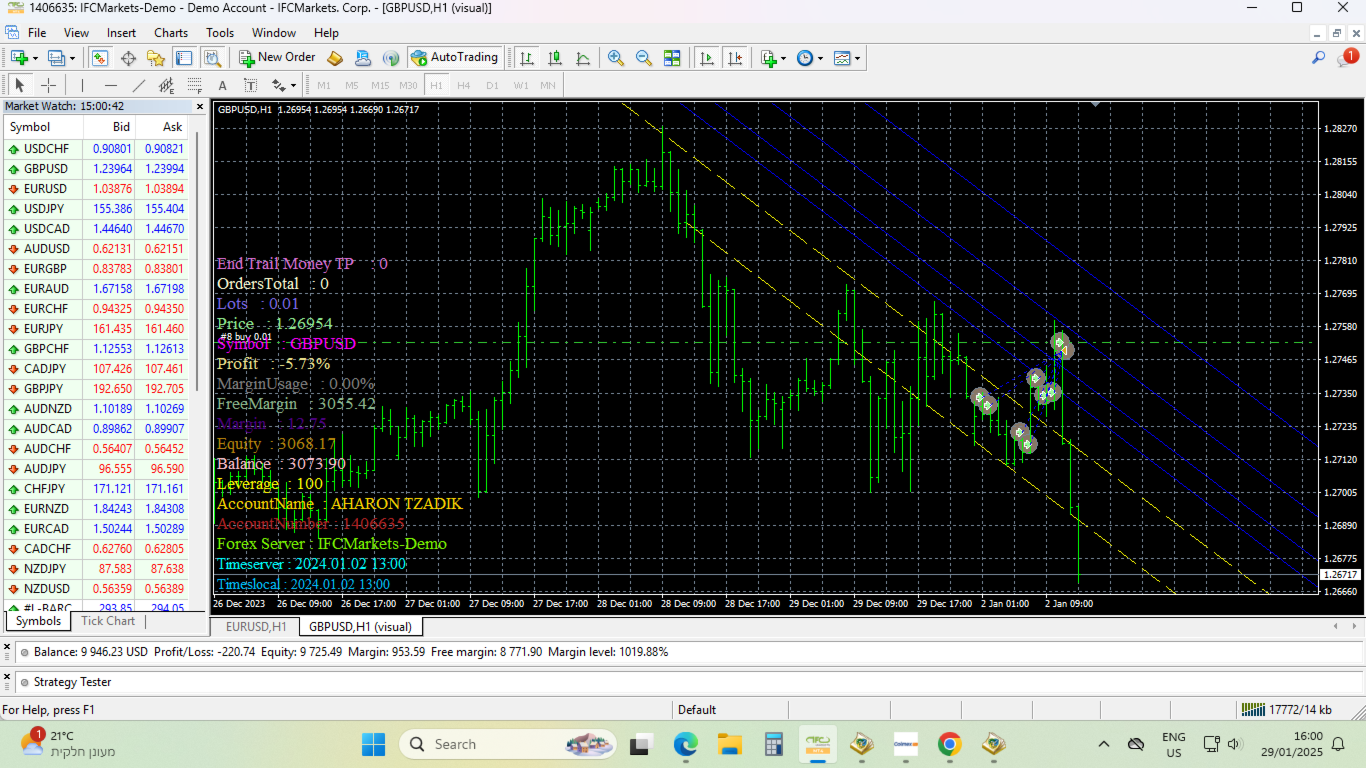Toggle AutoTrading on or off
This screenshot has height=768, width=1366.
tap(454, 58)
